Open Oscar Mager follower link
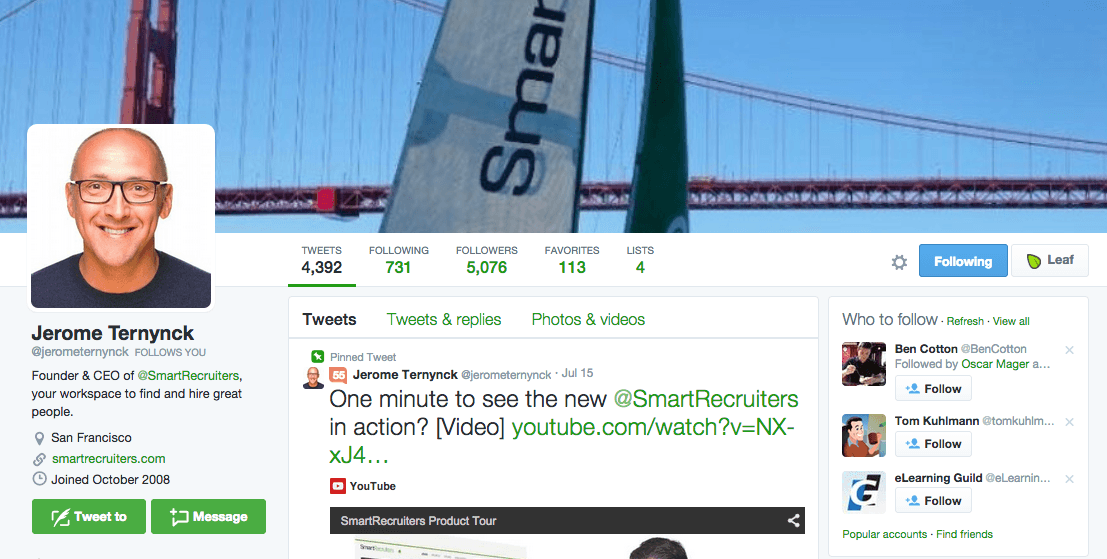The width and height of the screenshot is (1107, 559). click(995, 364)
